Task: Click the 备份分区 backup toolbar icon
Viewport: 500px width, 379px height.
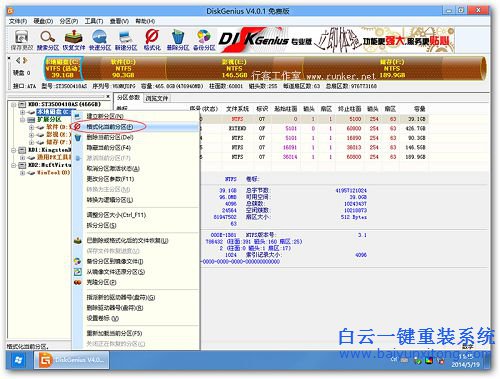Action: pos(204,36)
